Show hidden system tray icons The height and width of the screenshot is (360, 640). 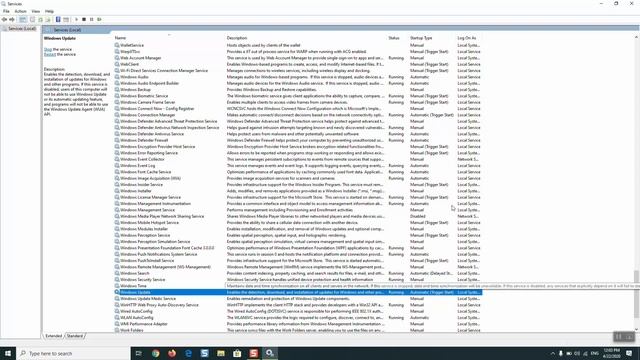click(553, 353)
